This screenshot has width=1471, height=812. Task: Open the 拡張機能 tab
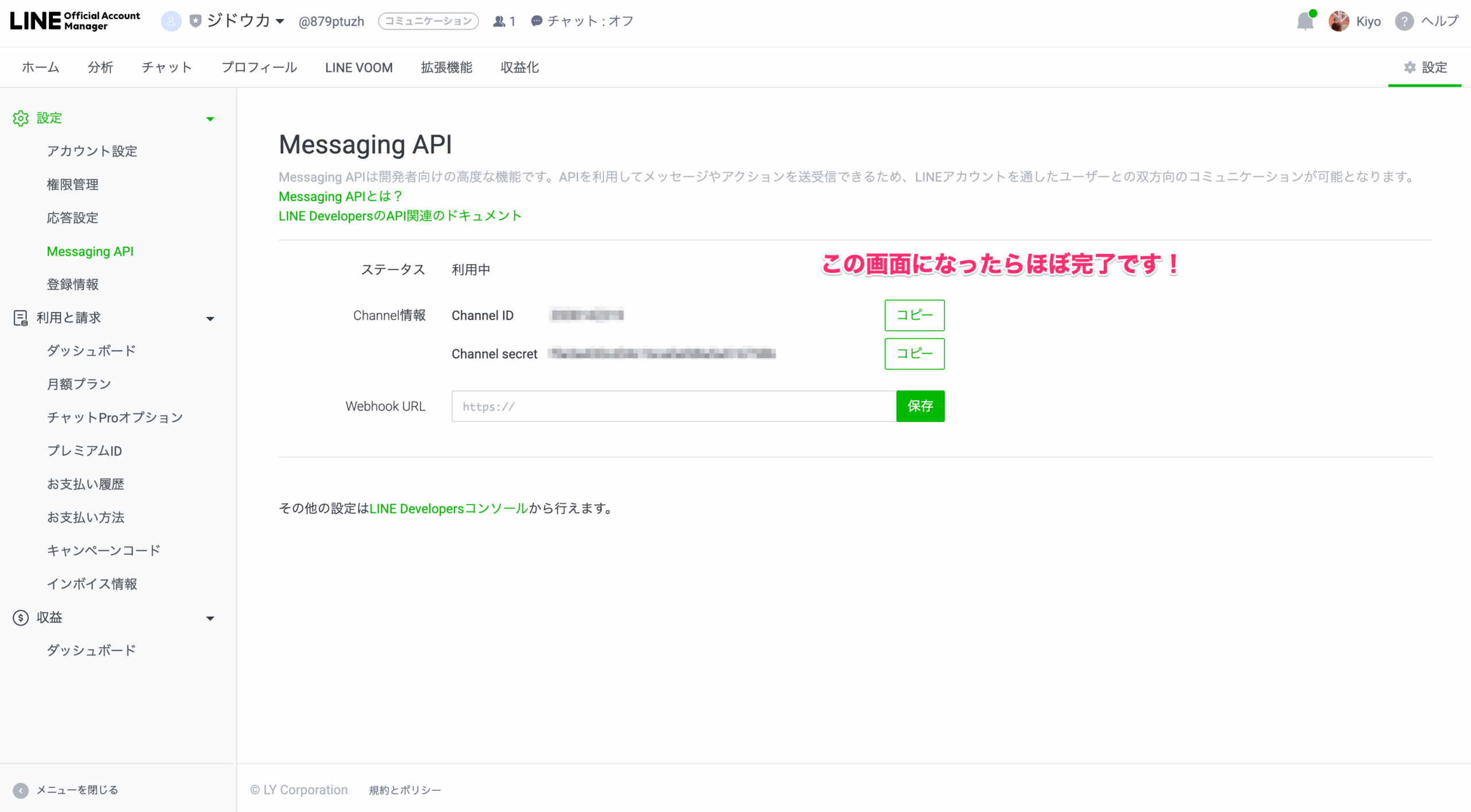coord(446,67)
